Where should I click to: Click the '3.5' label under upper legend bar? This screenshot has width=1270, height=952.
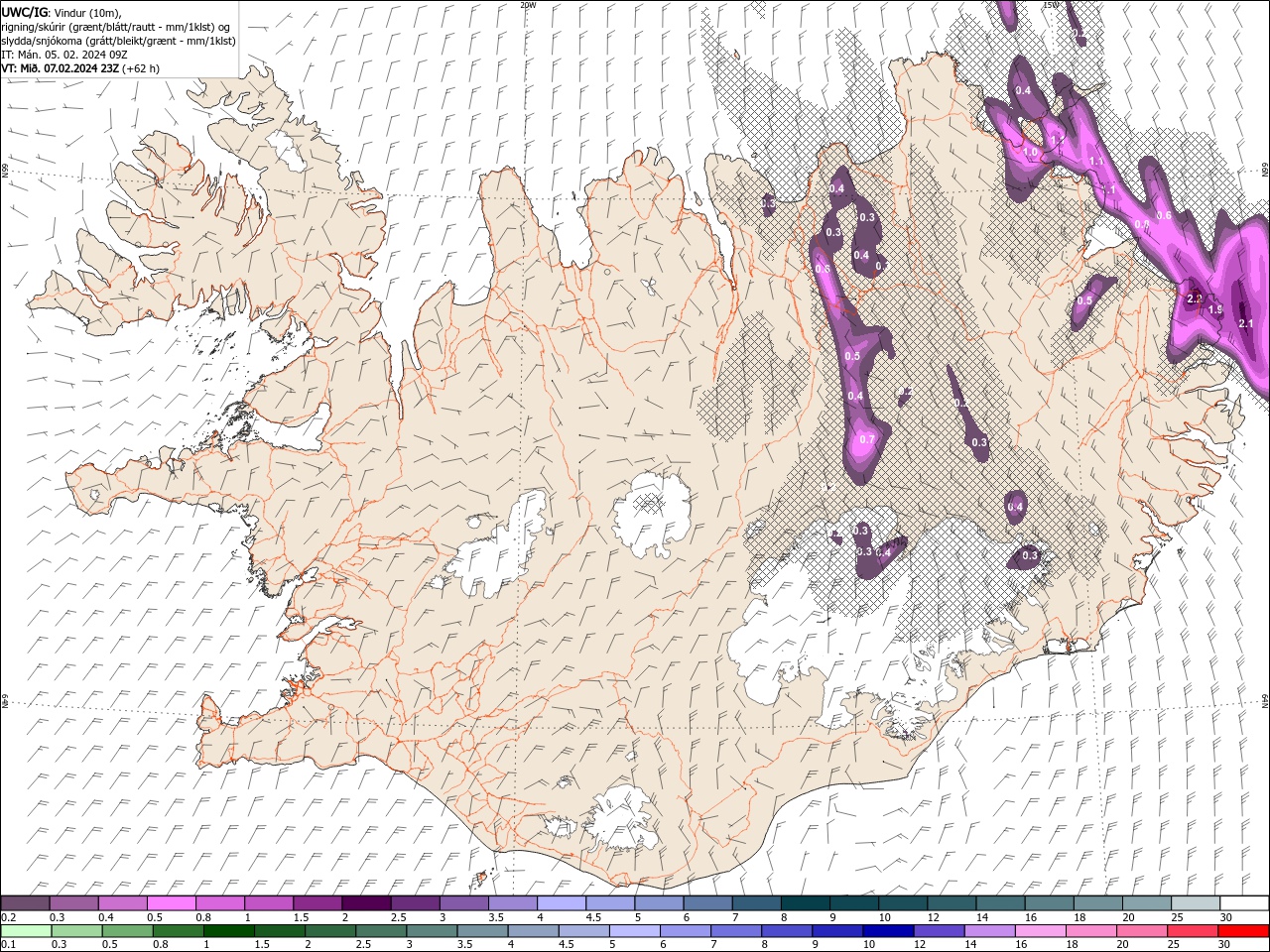click(495, 917)
